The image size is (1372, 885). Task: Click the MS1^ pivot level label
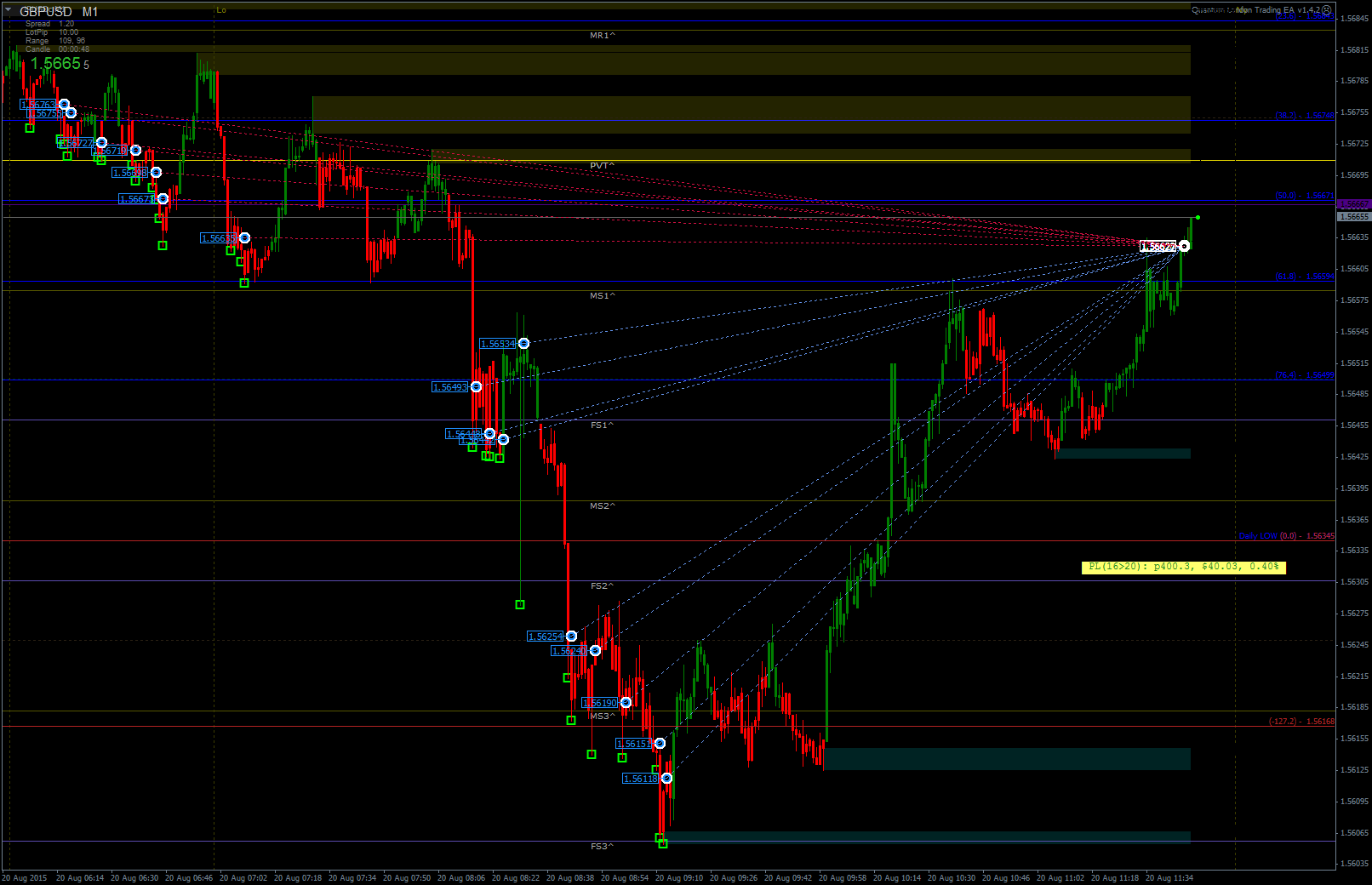pos(603,296)
